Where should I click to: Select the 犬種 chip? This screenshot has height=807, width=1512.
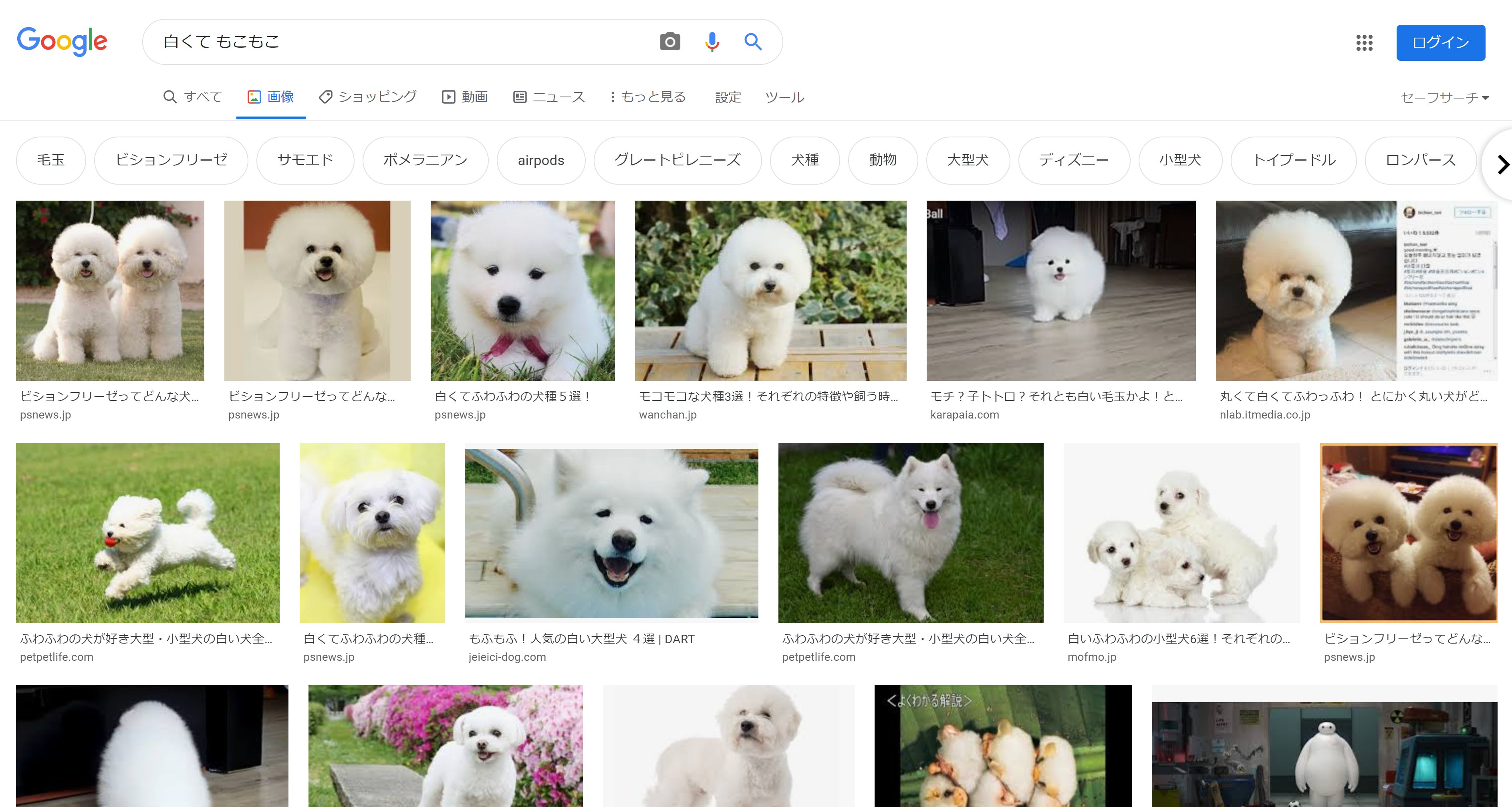click(805, 160)
